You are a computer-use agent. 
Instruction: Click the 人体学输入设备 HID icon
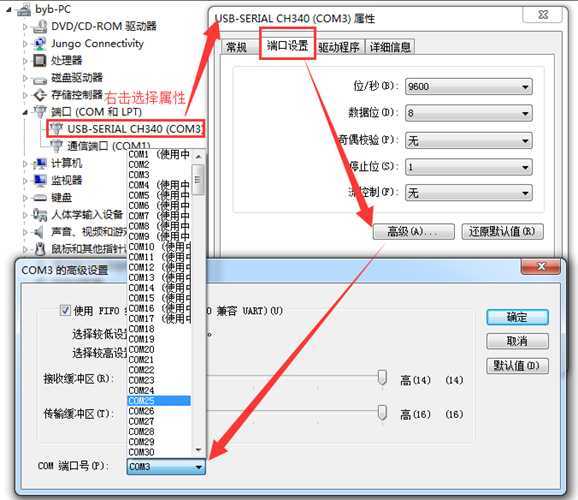pyautogui.click(x=40, y=215)
